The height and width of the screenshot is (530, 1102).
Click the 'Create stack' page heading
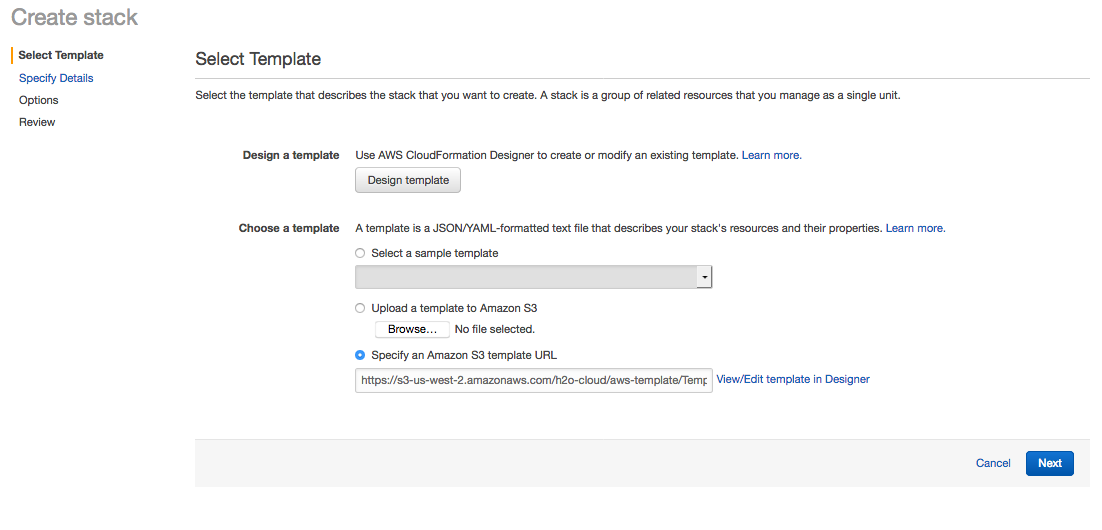coord(75,17)
